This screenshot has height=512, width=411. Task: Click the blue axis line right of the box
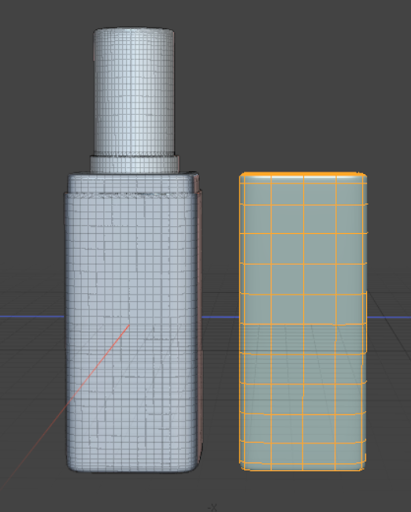coord(389,317)
